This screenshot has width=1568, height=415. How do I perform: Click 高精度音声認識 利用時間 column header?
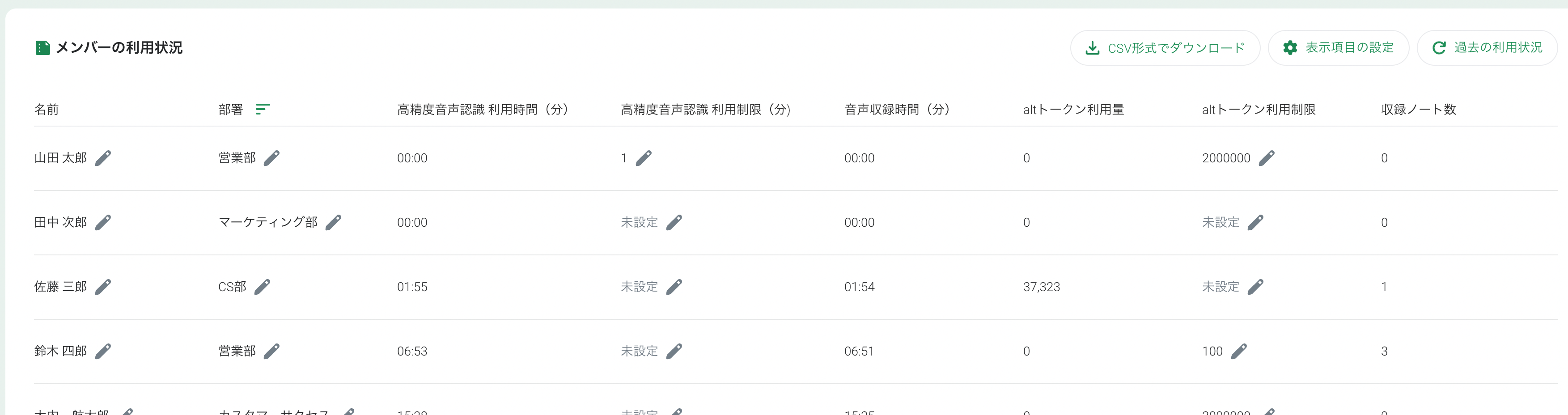(483, 110)
